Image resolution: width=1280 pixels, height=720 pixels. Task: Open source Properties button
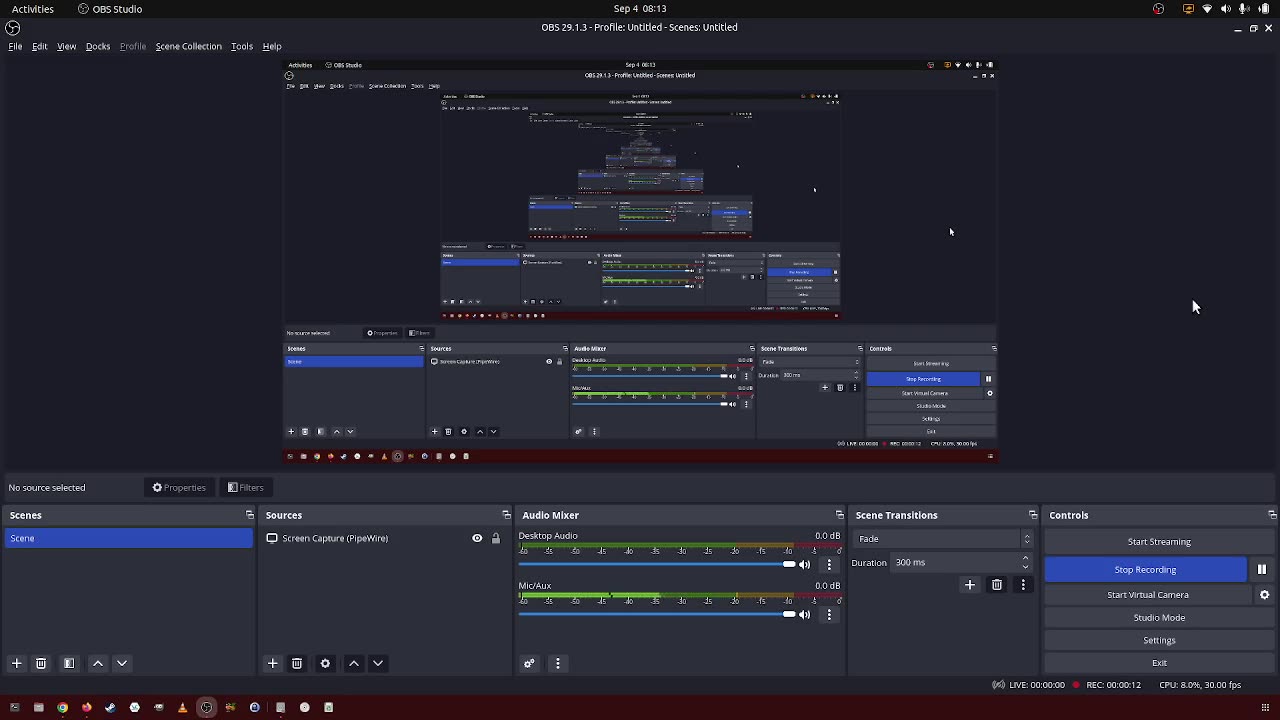[x=179, y=488]
